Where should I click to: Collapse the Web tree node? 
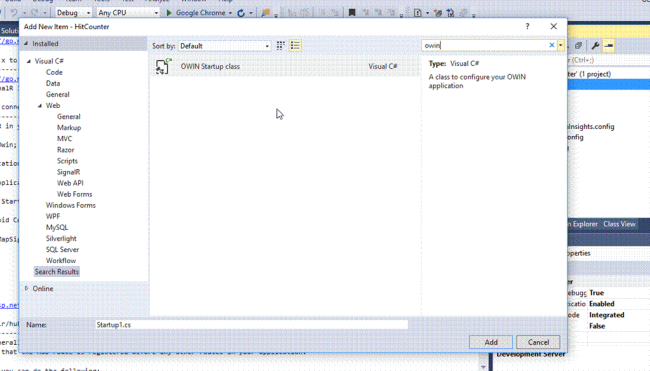click(40, 106)
